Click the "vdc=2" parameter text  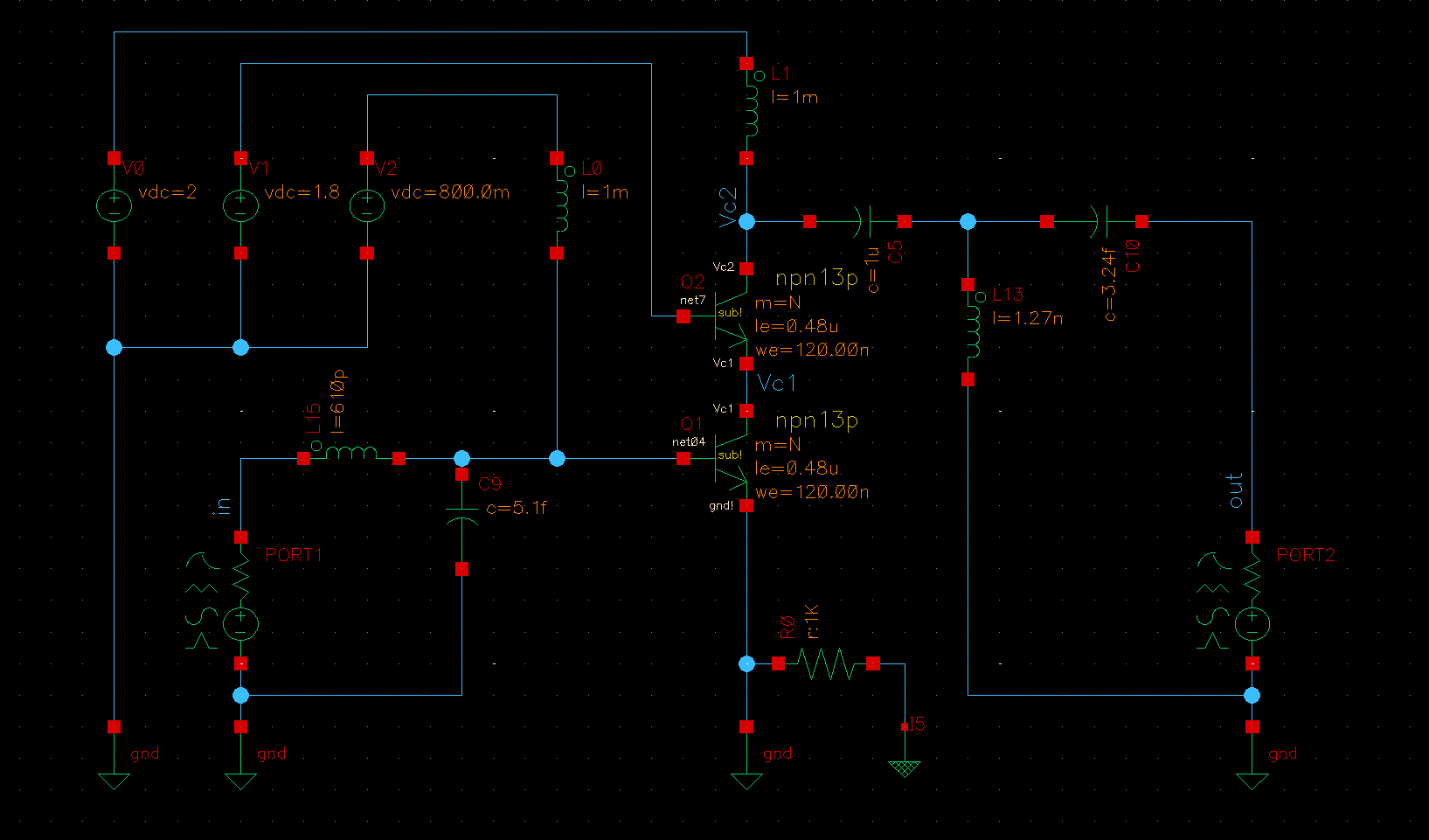(168, 192)
